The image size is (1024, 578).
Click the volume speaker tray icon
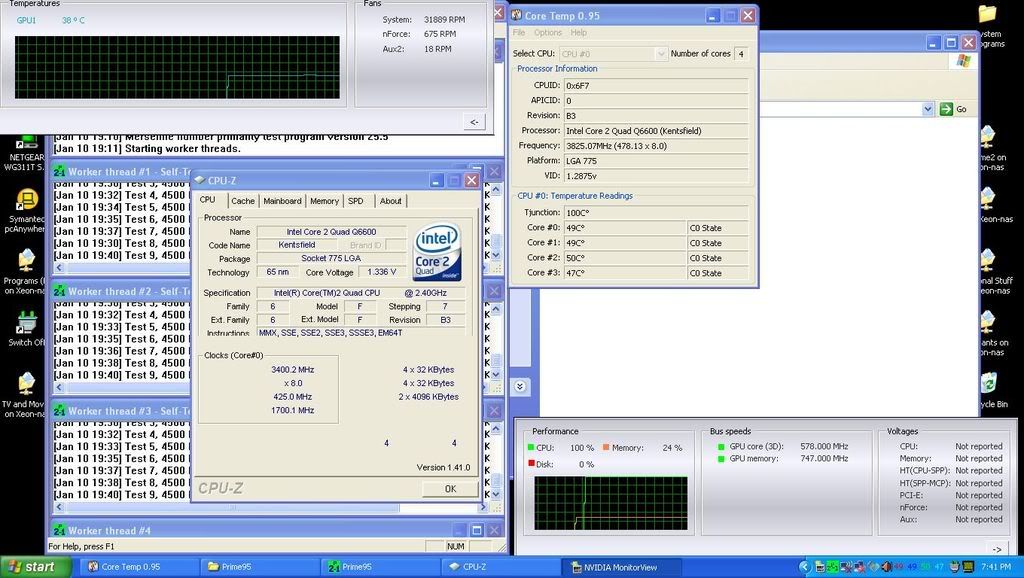[886, 567]
